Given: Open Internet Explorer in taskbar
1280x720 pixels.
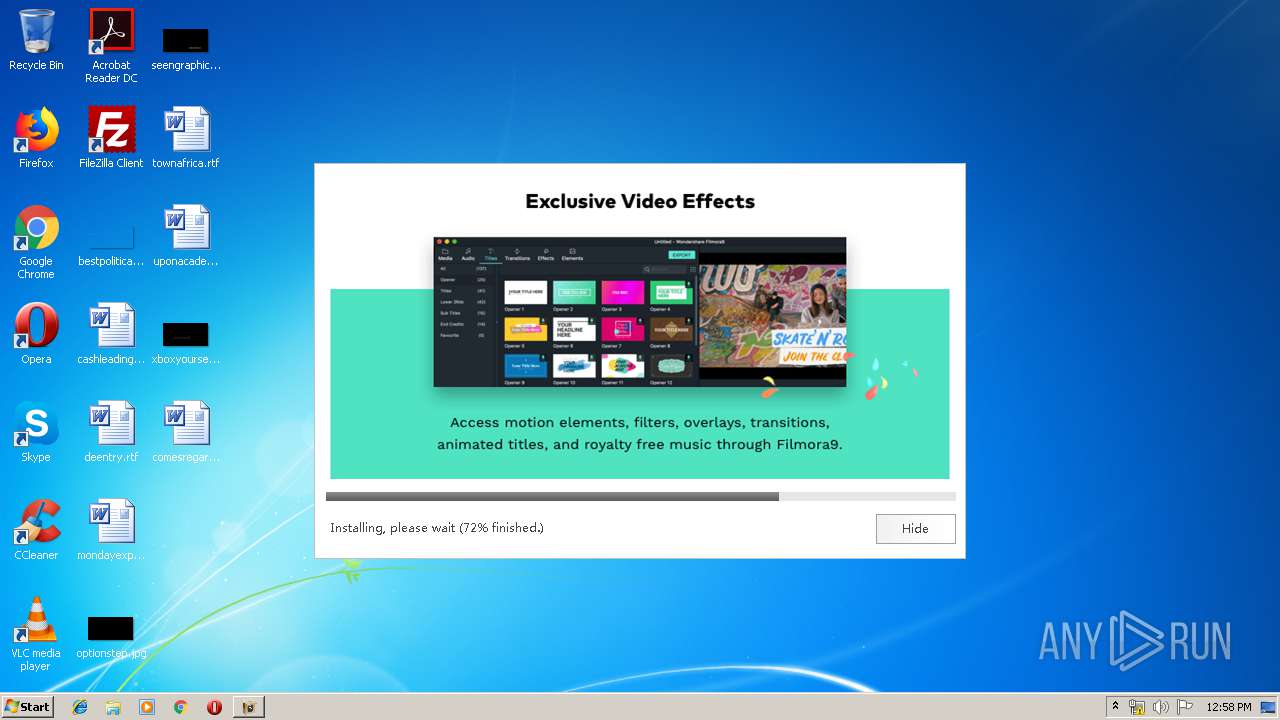Looking at the screenshot, I should click(x=80, y=707).
